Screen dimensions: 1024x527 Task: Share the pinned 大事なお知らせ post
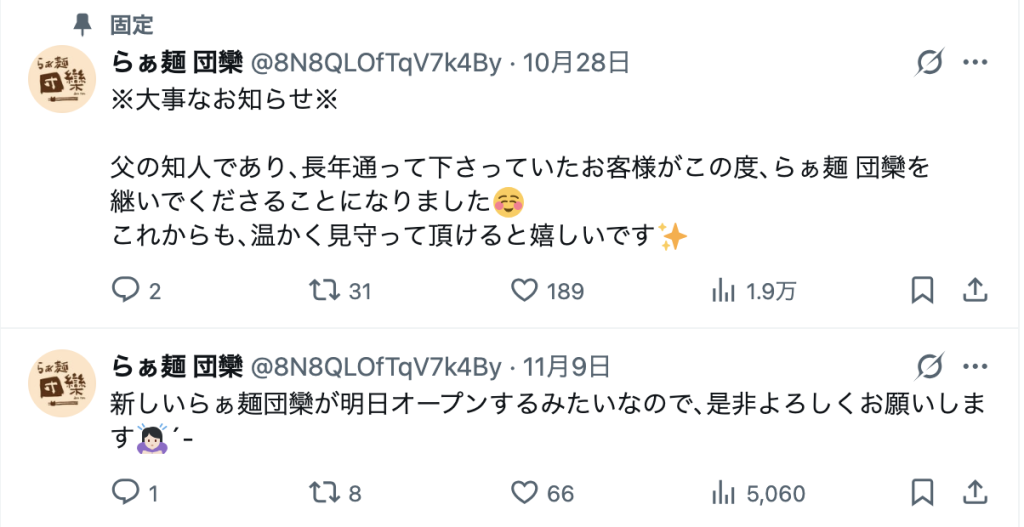974,290
